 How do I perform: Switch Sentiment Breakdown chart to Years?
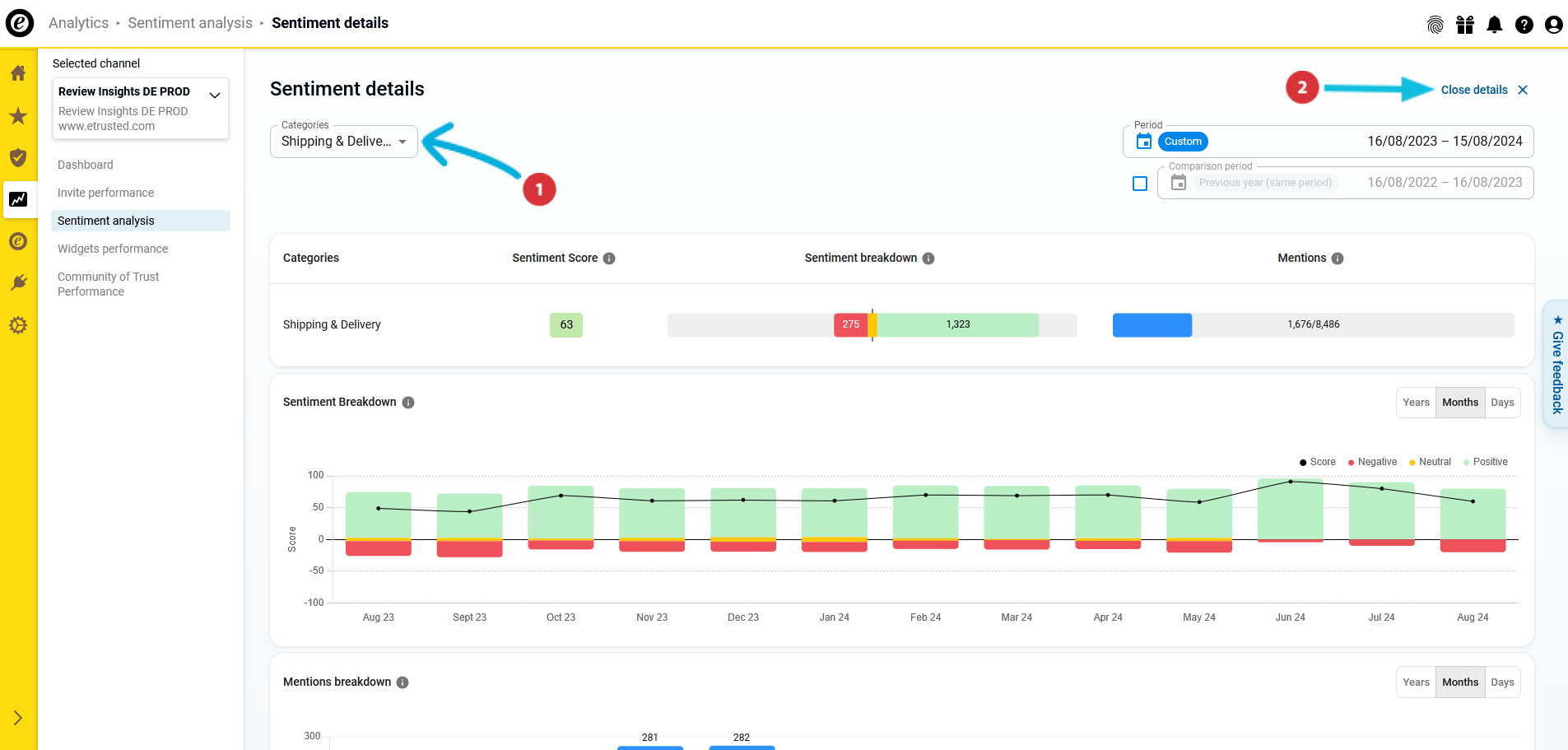coord(1416,403)
